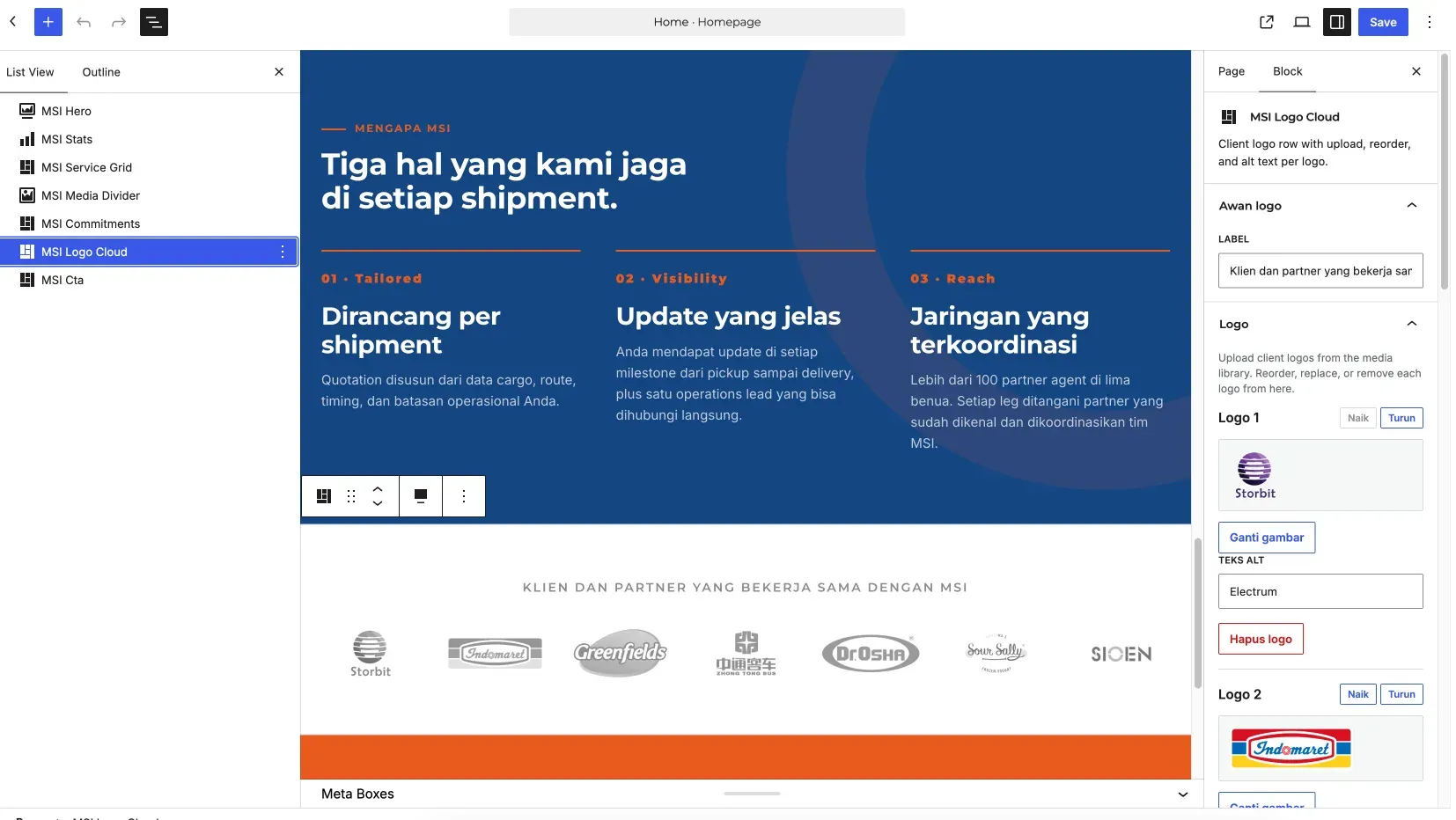Screen dimensions: 1456x820
Task: Switch to the Outline tab
Action: coord(101,72)
